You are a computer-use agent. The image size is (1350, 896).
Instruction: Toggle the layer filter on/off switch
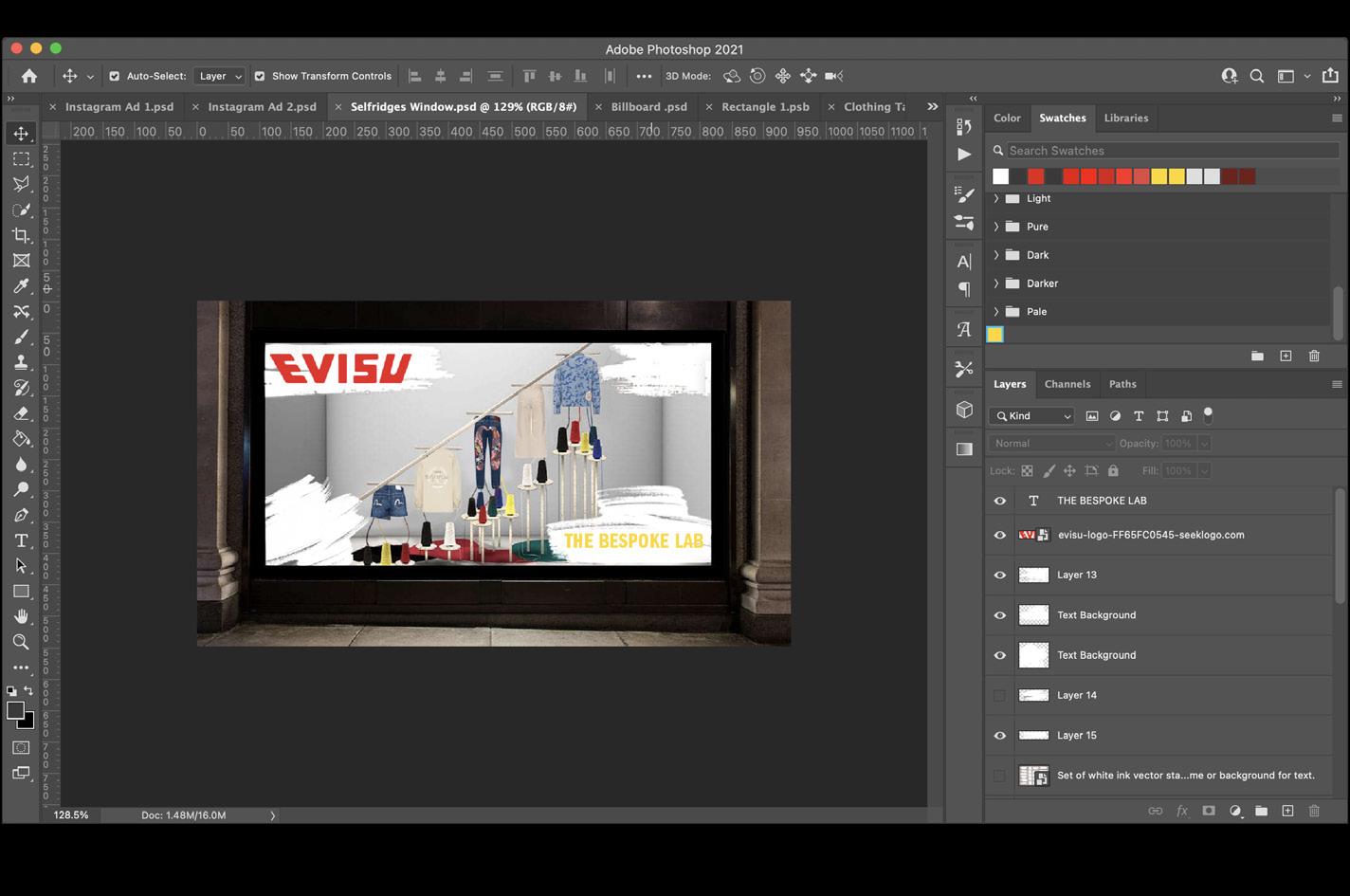(1208, 414)
